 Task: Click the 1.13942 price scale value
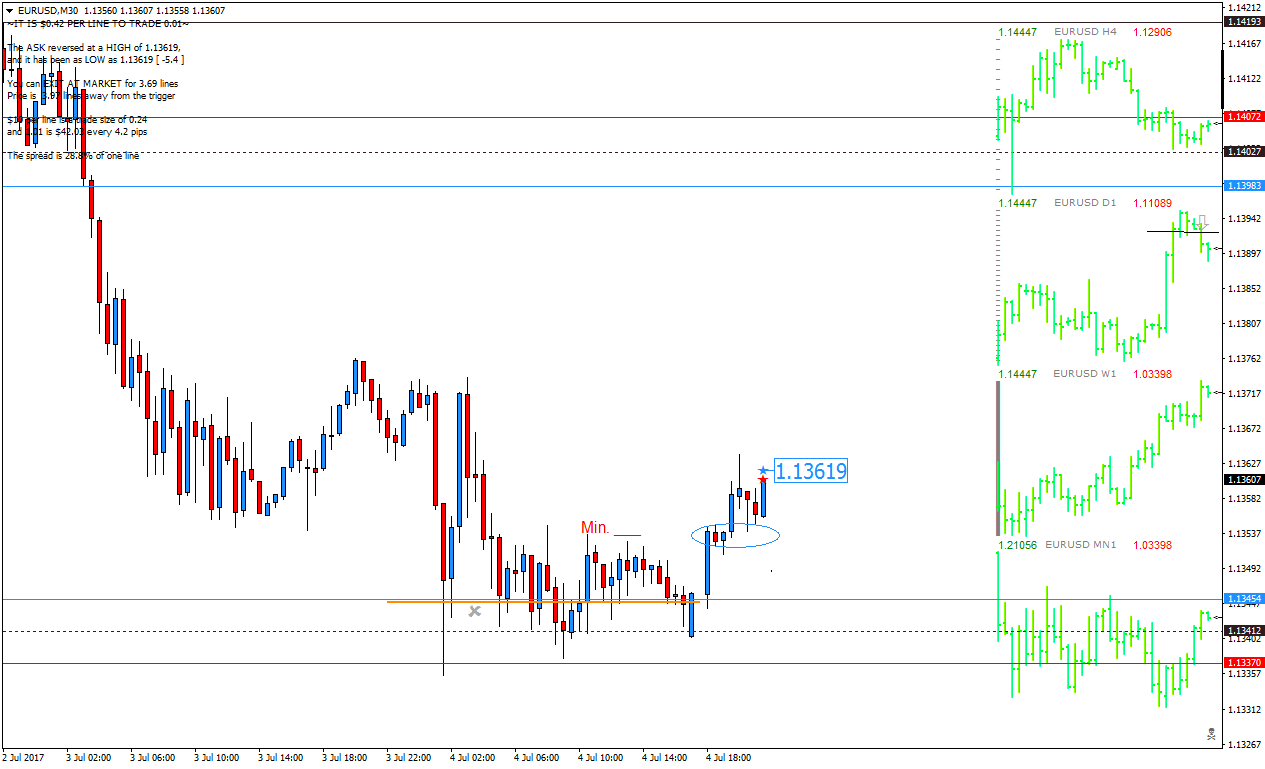[1246, 218]
